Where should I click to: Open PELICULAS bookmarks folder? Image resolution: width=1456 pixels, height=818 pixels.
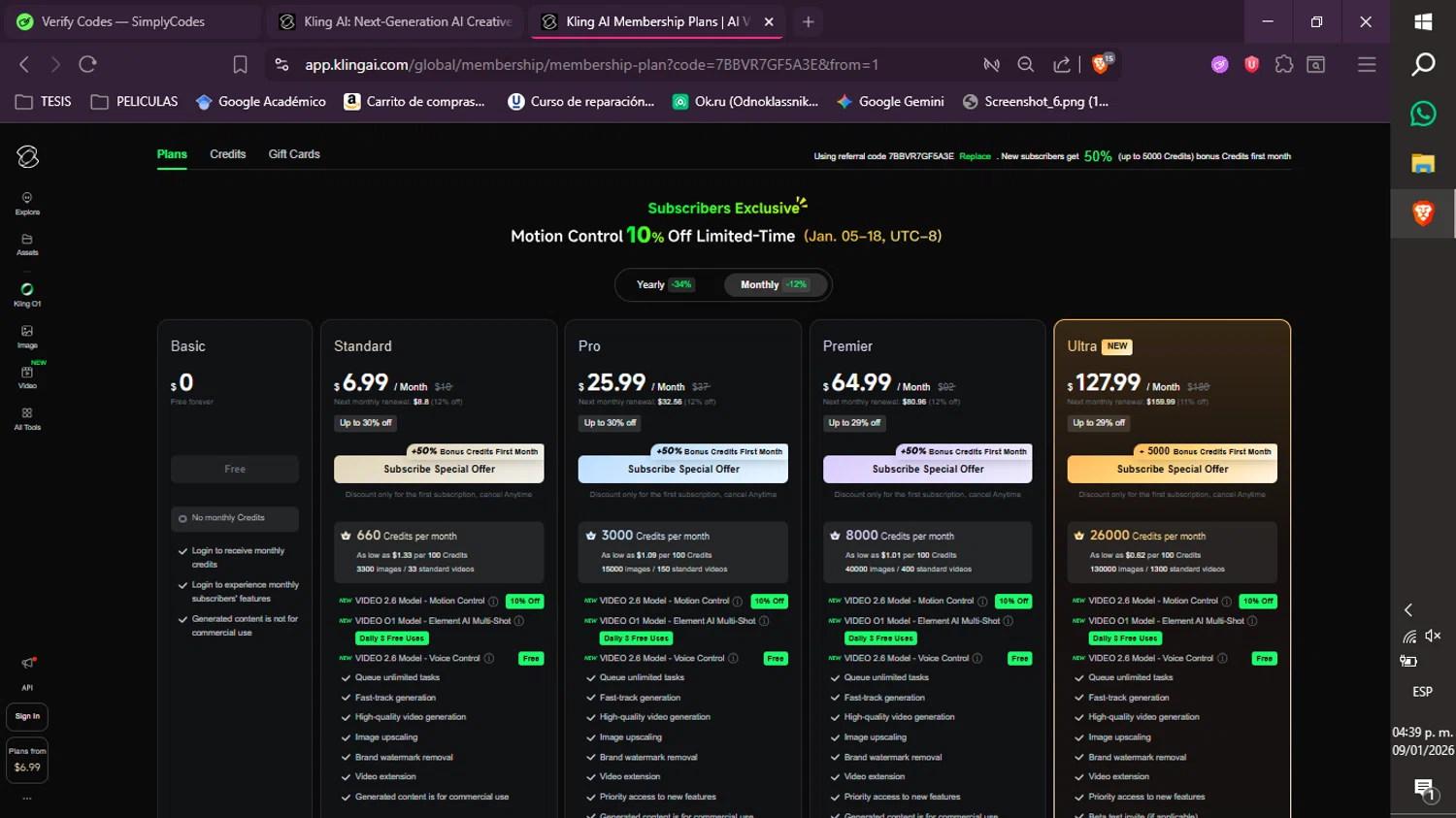click(x=135, y=101)
